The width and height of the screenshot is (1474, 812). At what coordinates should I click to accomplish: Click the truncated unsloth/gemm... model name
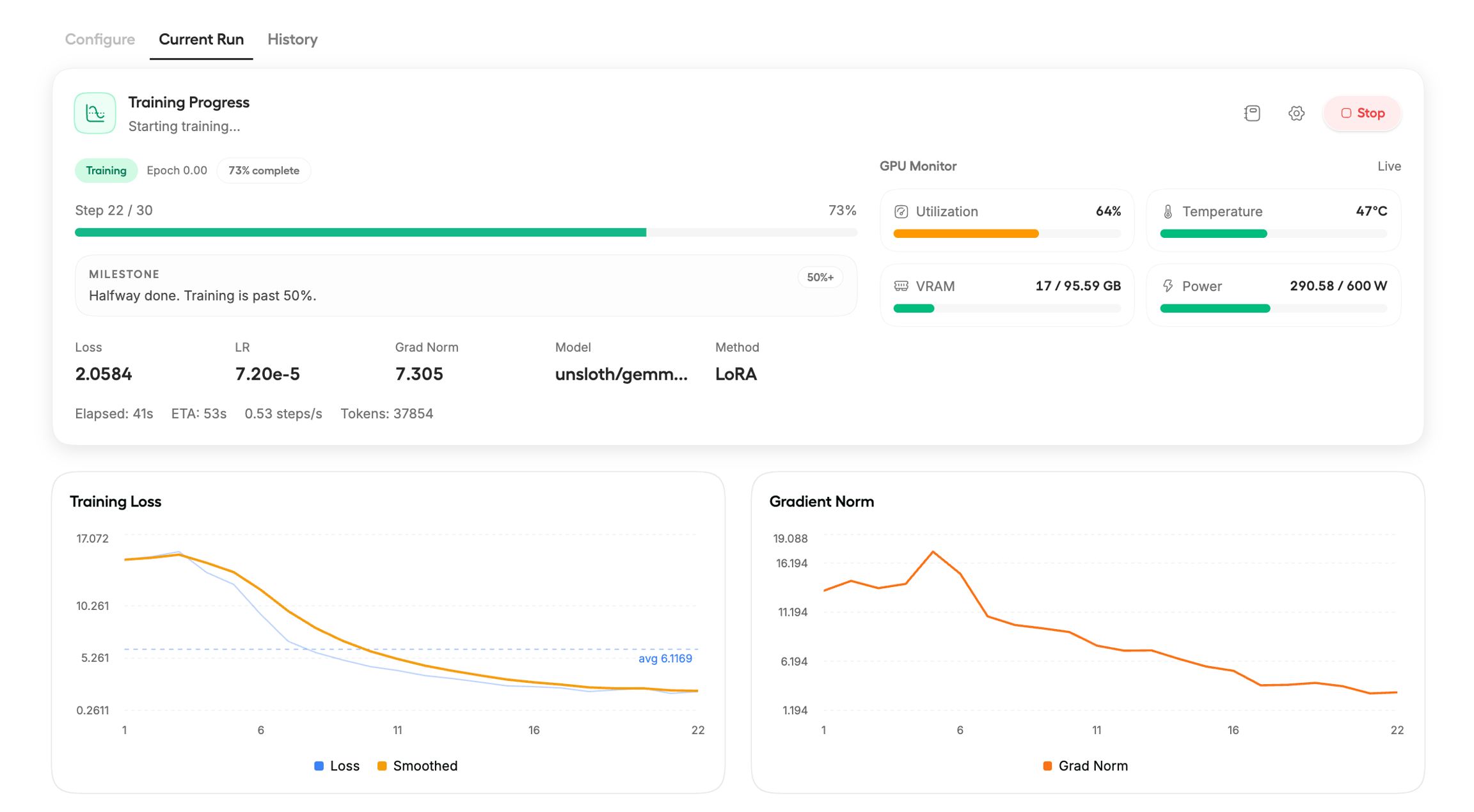(621, 374)
